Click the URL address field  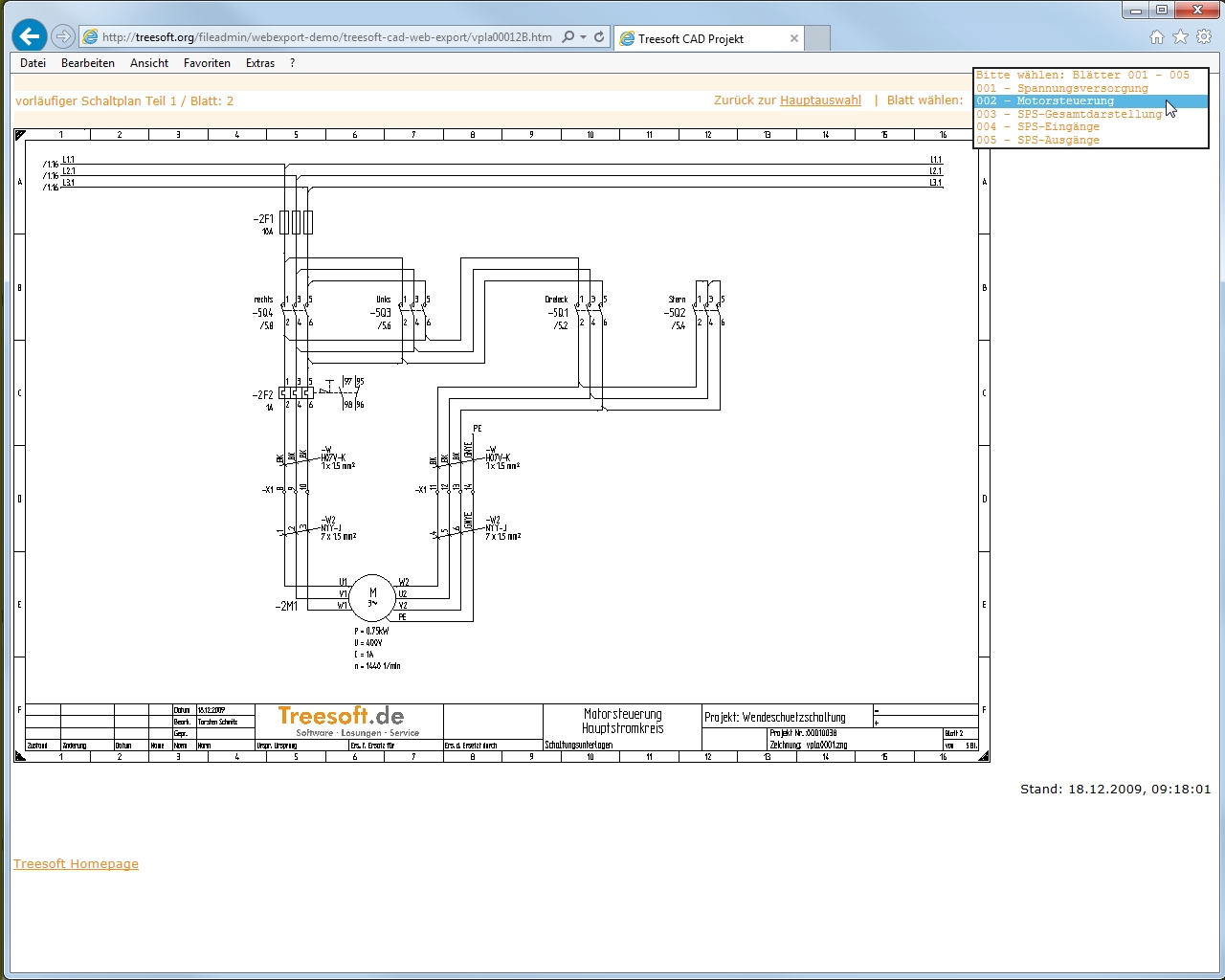click(x=325, y=37)
